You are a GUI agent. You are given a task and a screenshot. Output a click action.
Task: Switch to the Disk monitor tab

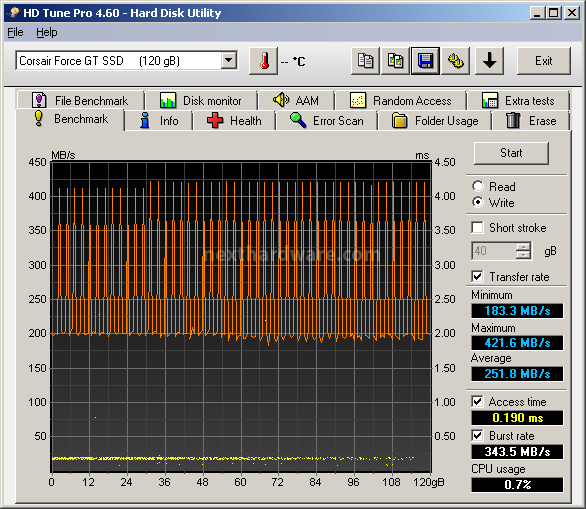pos(201,101)
